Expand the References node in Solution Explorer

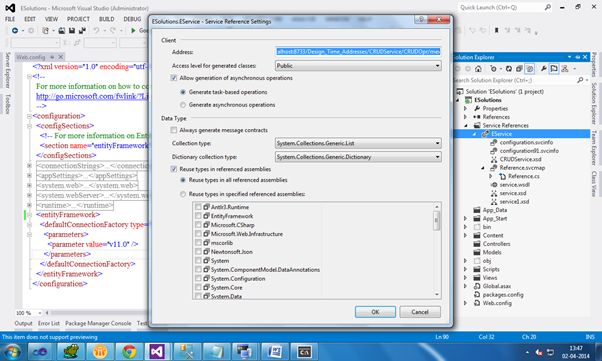[465, 117]
